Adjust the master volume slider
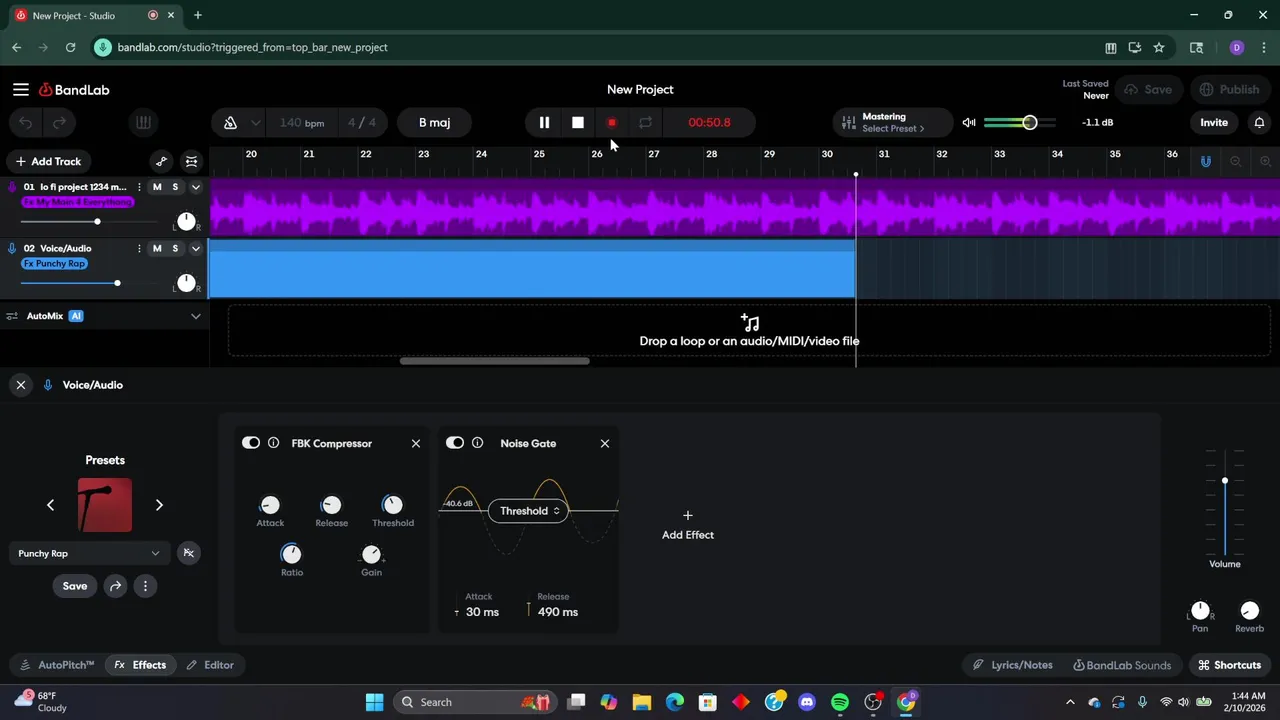 (x=1020, y=123)
